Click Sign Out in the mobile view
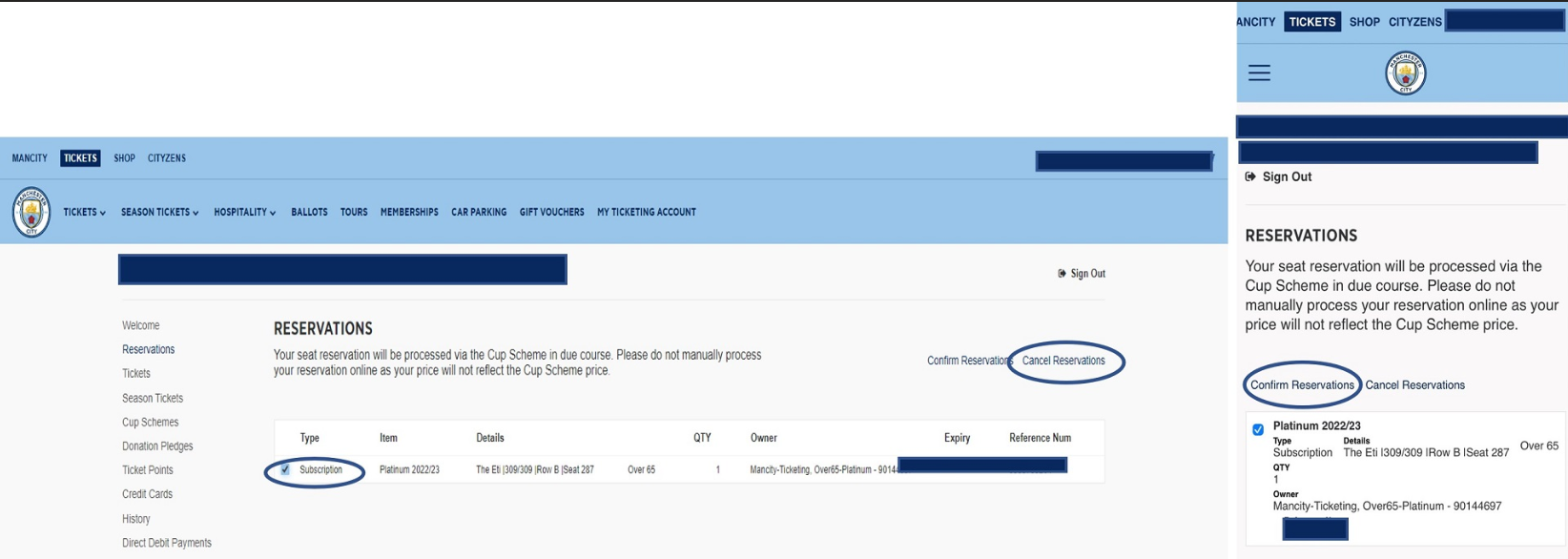This screenshot has height=559, width=1568. (1279, 177)
